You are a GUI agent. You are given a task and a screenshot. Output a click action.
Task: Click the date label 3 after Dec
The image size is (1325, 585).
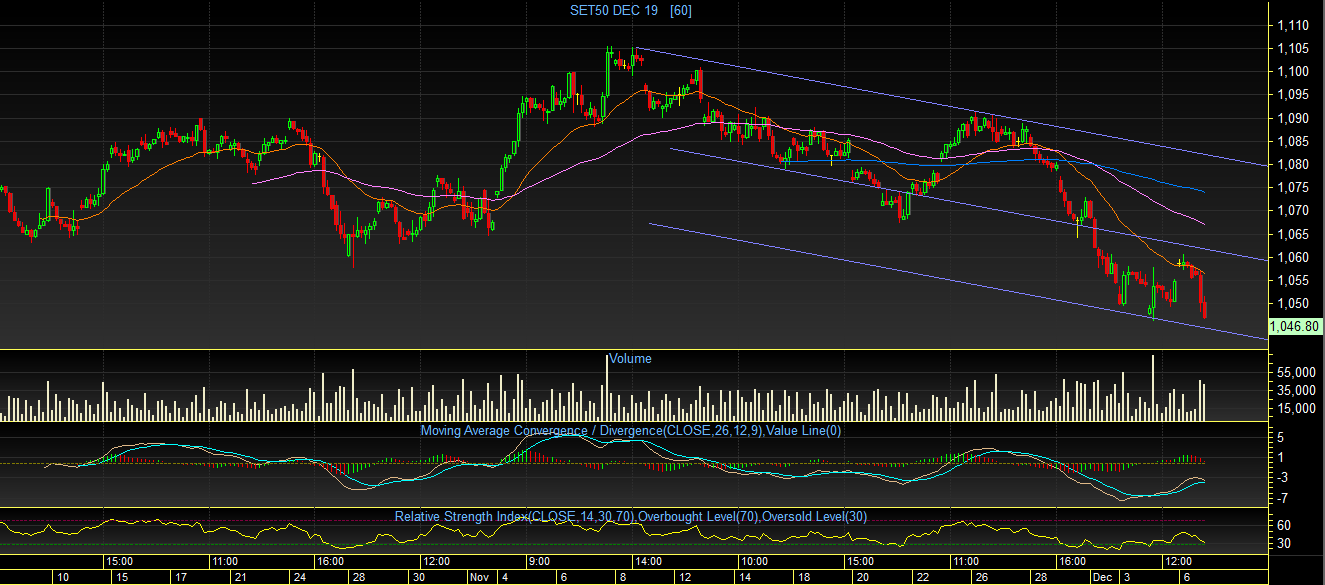(x=1127, y=577)
